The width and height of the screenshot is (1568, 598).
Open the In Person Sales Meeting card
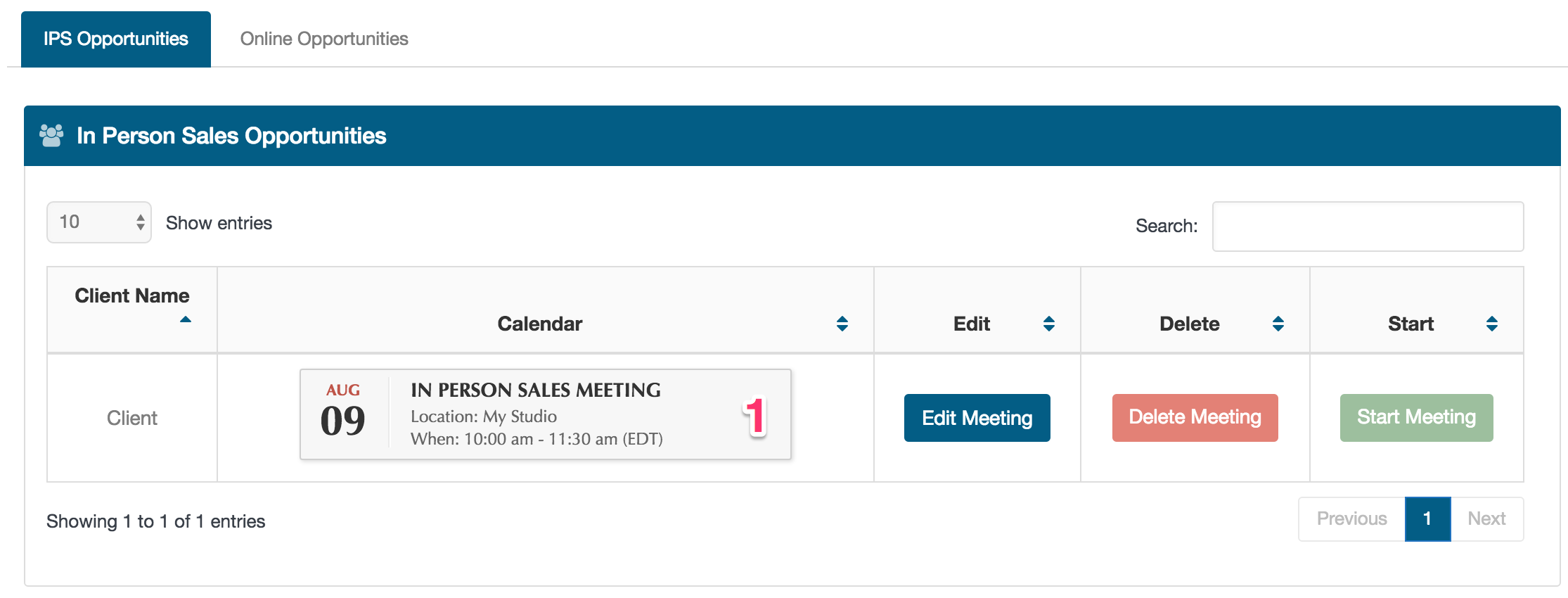click(546, 414)
